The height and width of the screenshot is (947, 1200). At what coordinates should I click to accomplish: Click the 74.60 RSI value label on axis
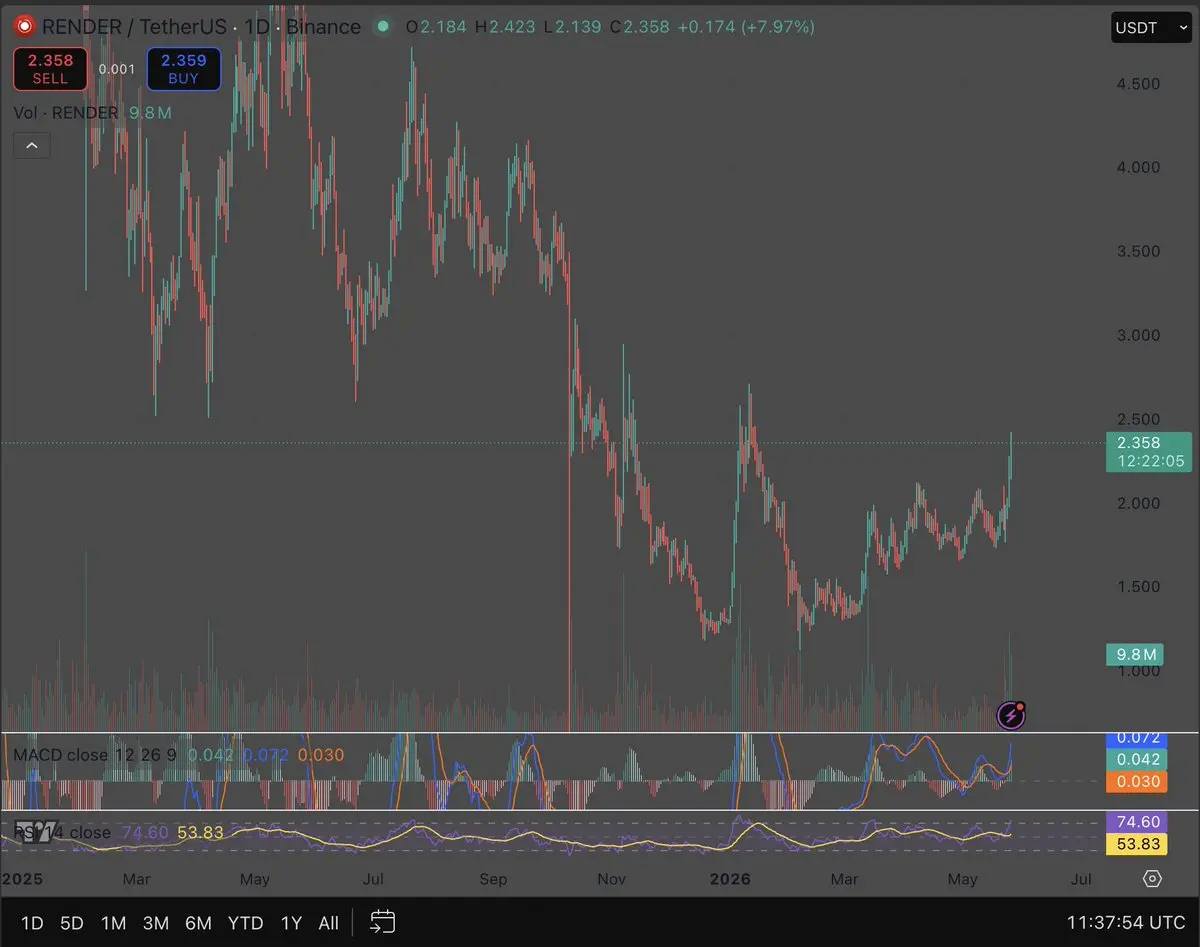[x=1138, y=822]
